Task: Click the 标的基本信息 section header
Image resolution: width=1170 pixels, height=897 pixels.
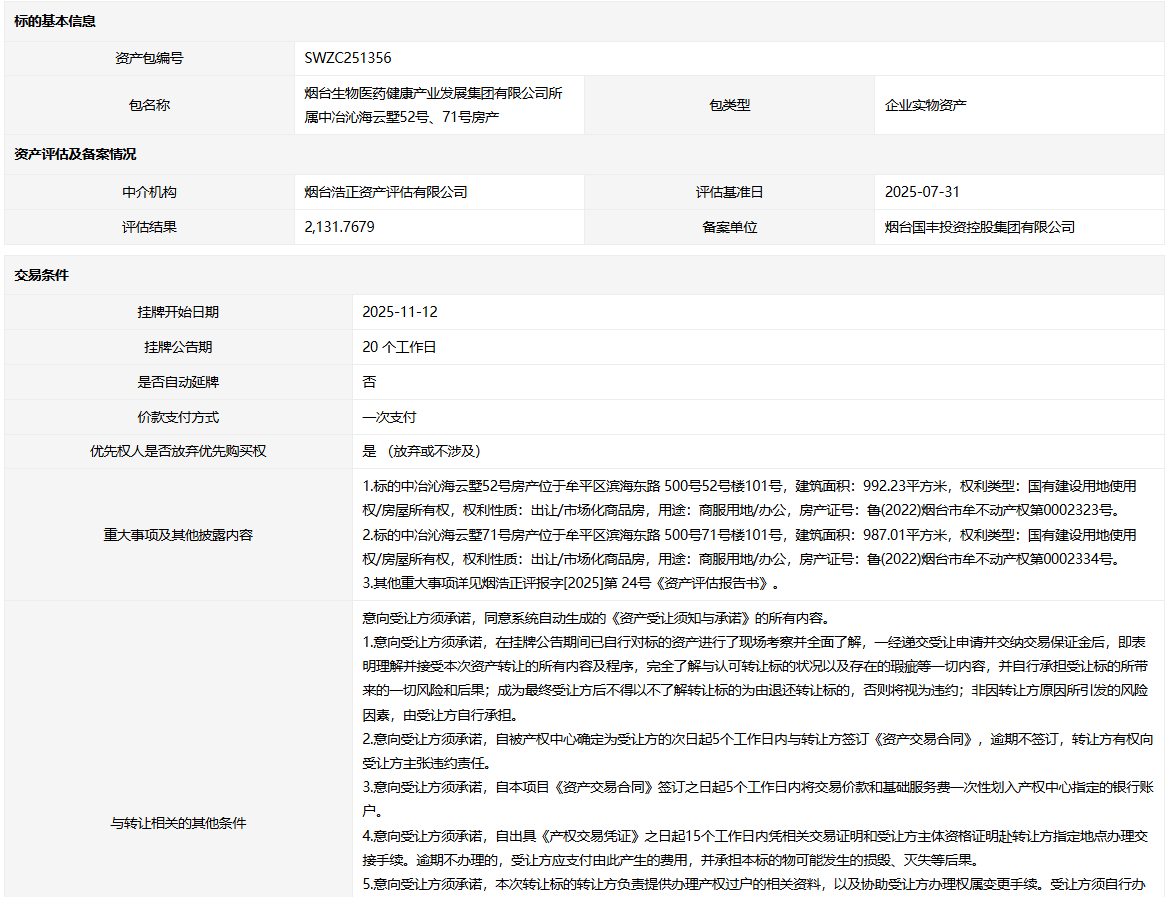Action: click(x=55, y=21)
